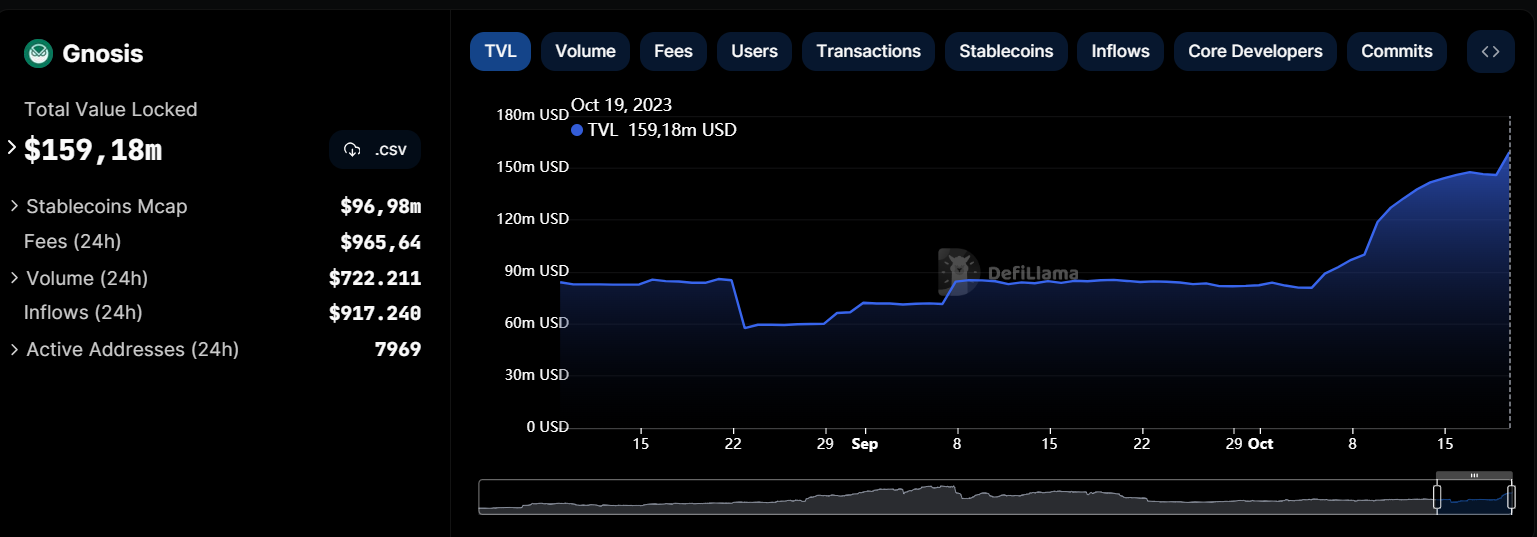Click the $917.240 inflows value
This screenshot has height=537, width=1537.
pyautogui.click(x=375, y=313)
